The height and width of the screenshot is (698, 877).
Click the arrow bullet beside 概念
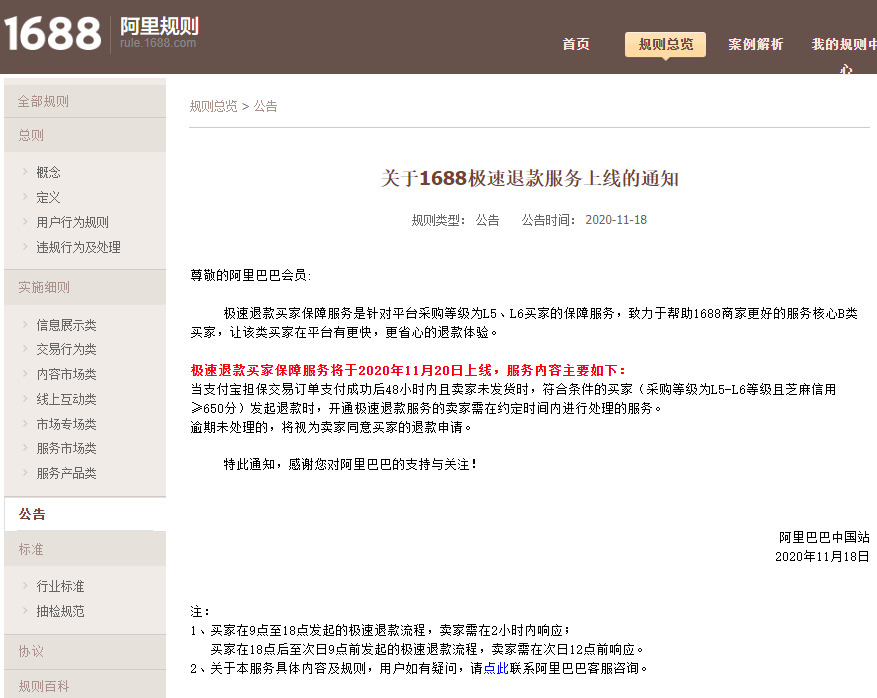tap(25, 171)
